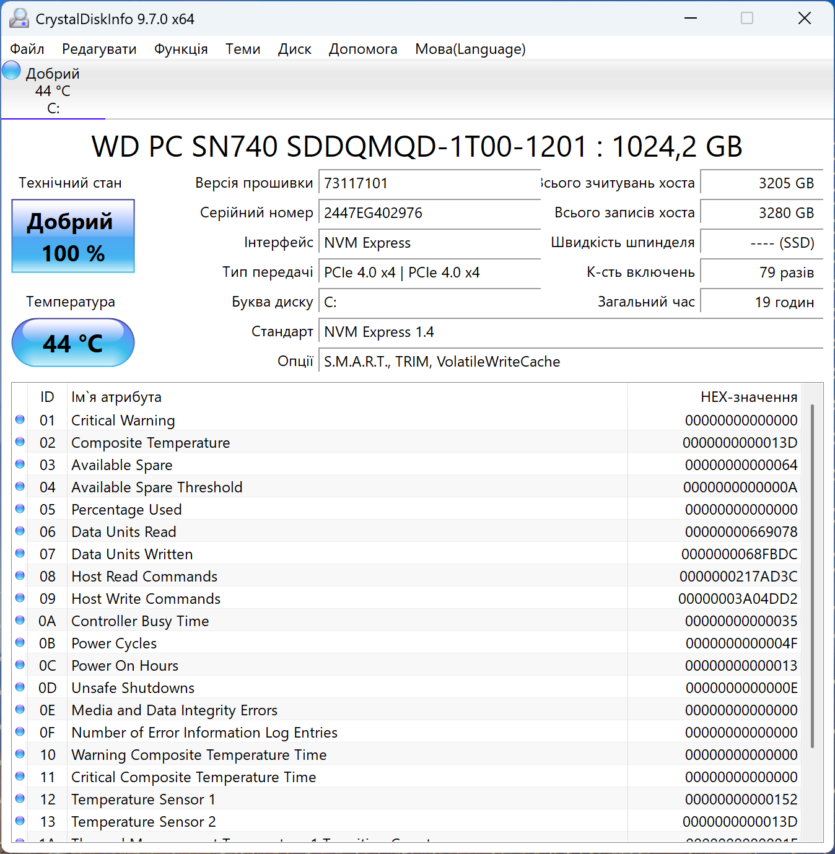The height and width of the screenshot is (854, 835).
Task: Click the HEX-значення column header
Action: pyautogui.click(x=714, y=397)
